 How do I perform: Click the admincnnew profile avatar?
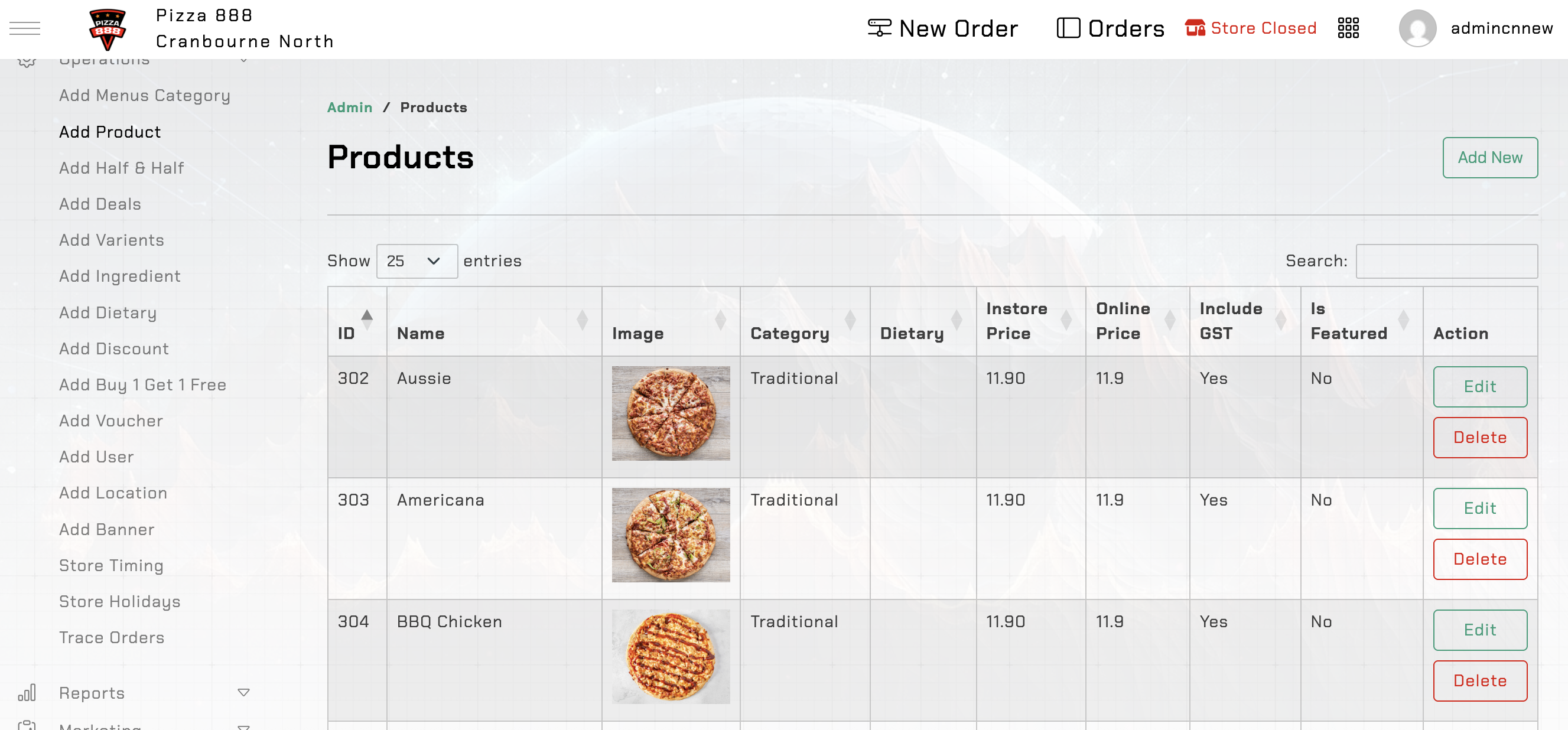pyautogui.click(x=1417, y=28)
